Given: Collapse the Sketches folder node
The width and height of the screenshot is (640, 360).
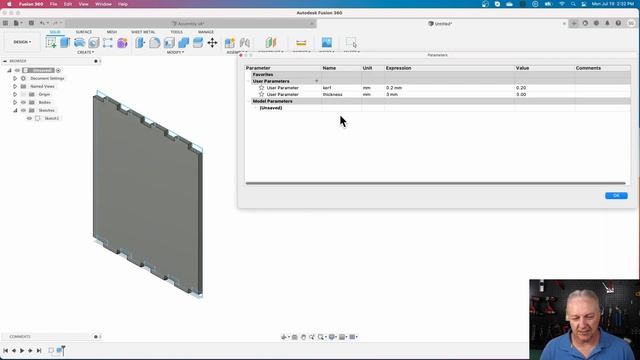Looking at the screenshot, I should [15, 110].
